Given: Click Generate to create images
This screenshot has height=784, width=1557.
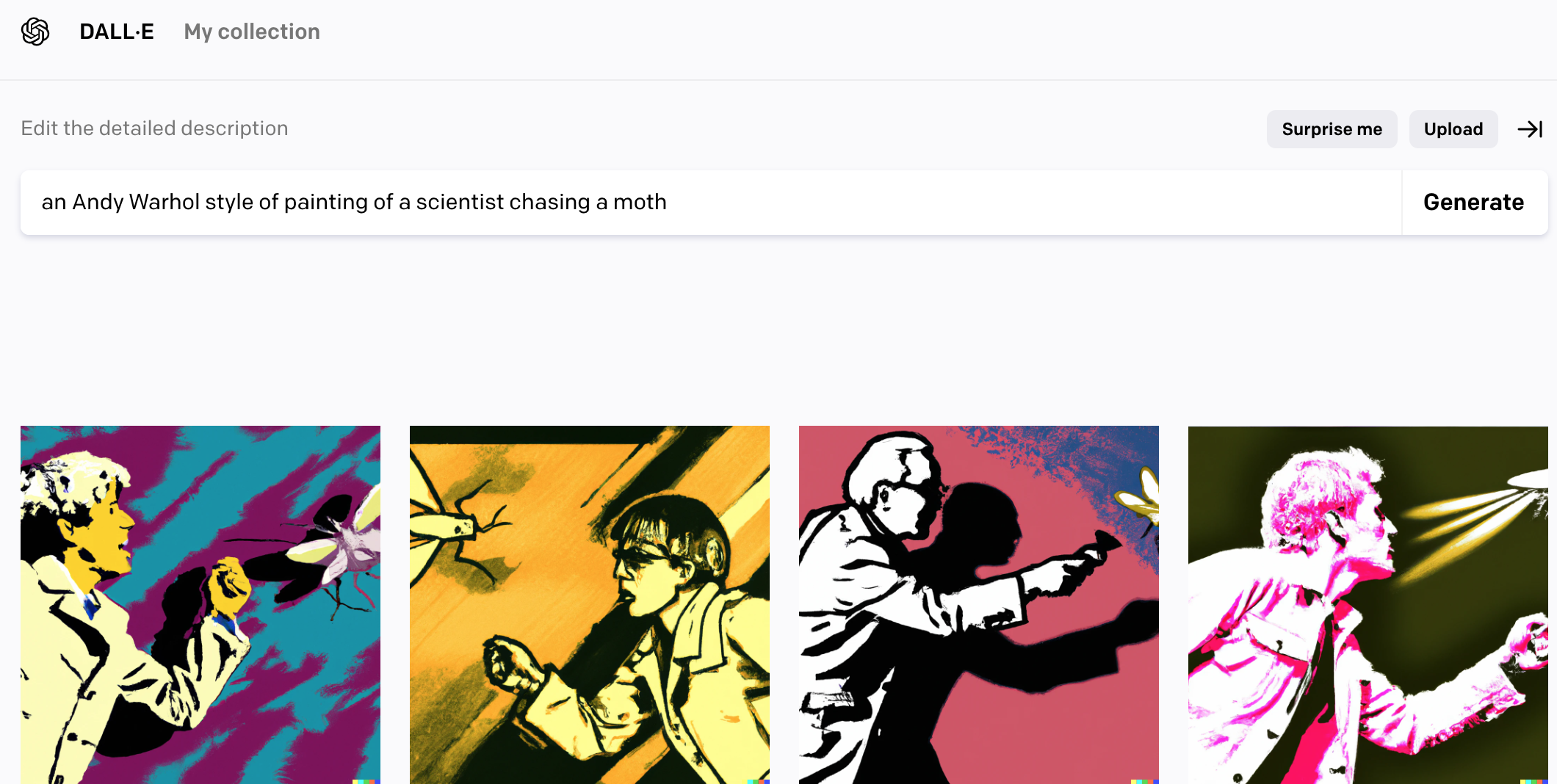Looking at the screenshot, I should (1474, 203).
